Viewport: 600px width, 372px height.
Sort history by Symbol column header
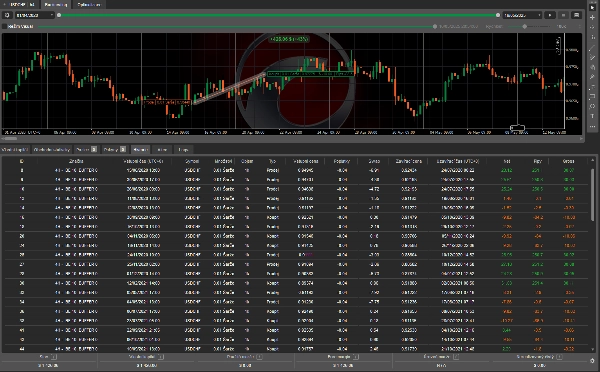[x=192, y=161]
